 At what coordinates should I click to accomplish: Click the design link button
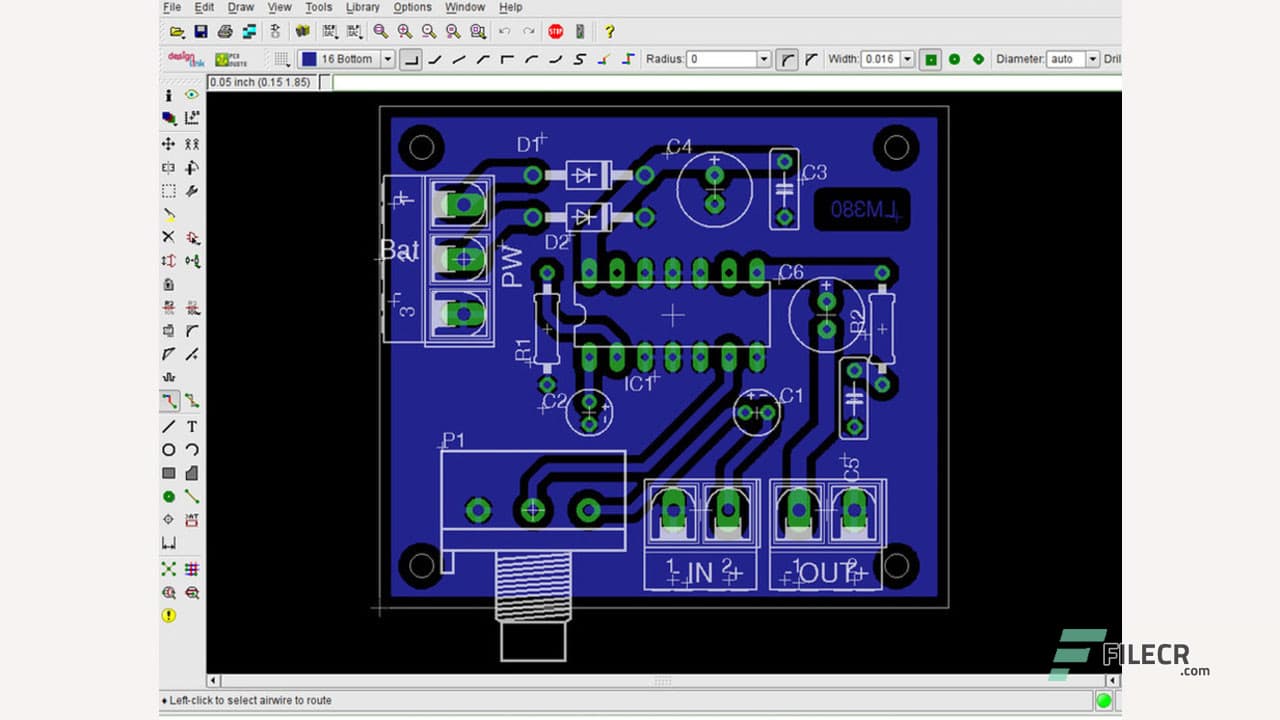185,59
